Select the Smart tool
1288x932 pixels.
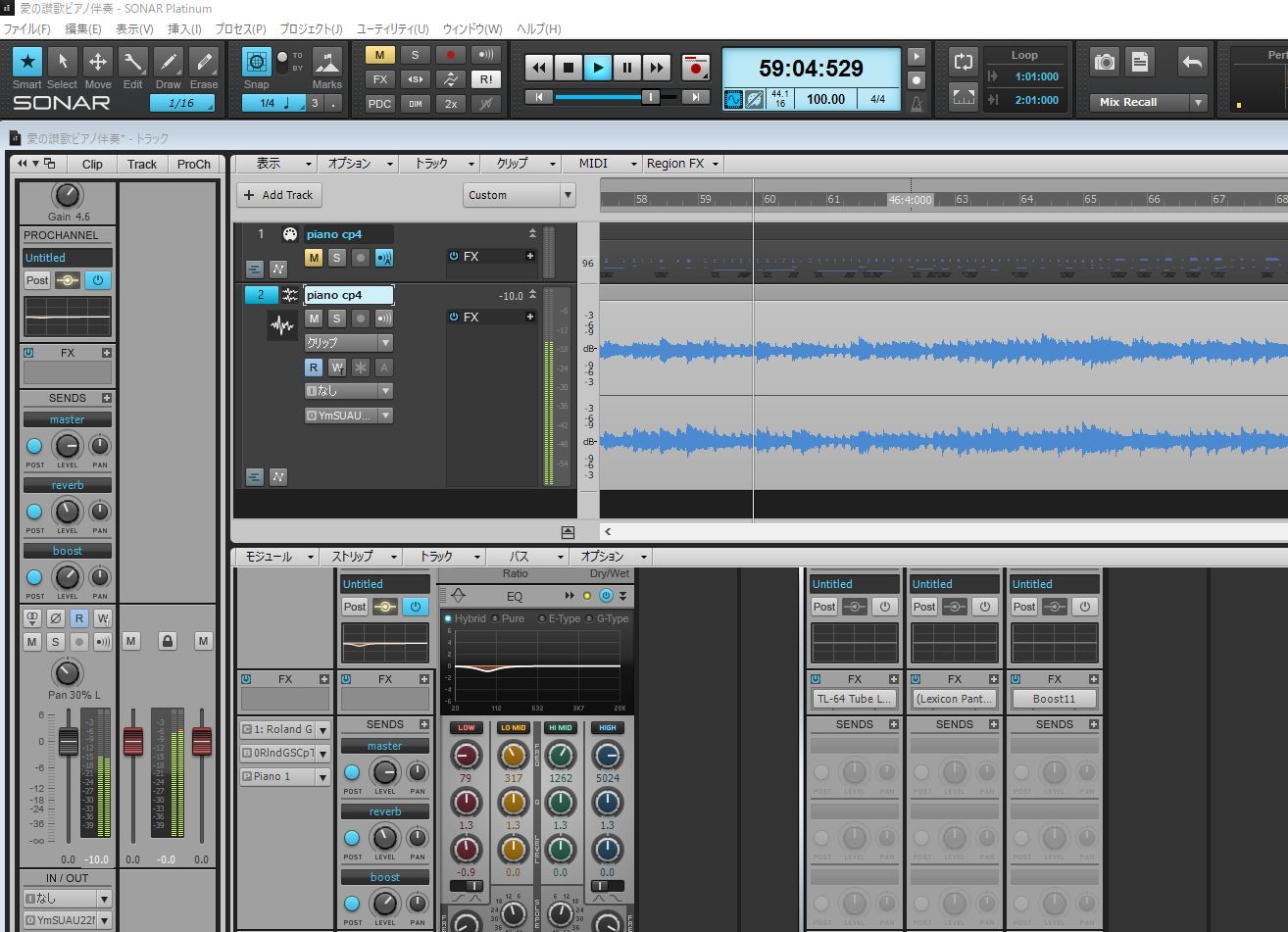[x=26, y=62]
